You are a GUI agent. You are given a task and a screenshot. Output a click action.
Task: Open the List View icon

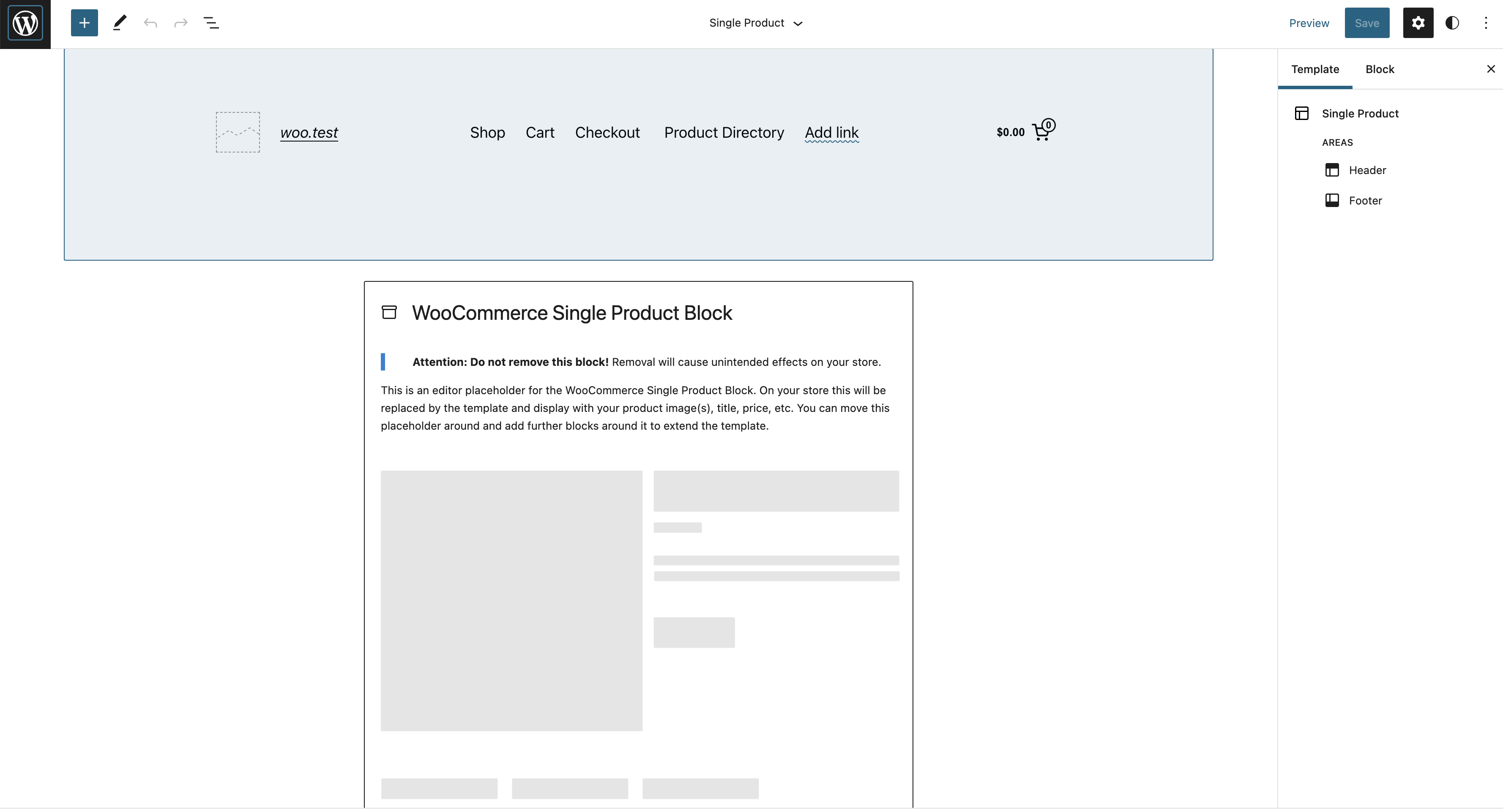pyautogui.click(x=211, y=23)
